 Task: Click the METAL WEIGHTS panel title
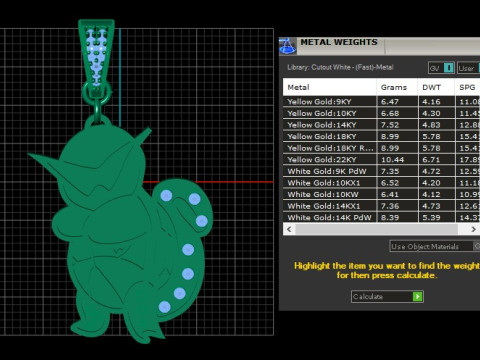point(339,42)
